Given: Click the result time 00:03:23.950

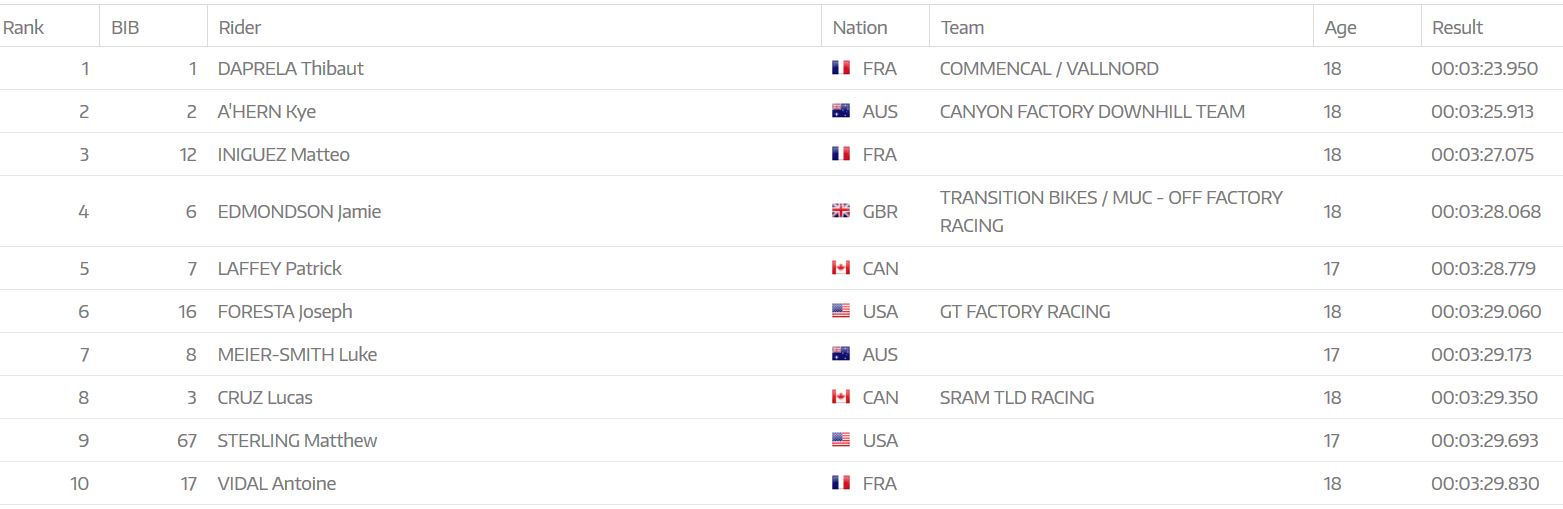Looking at the screenshot, I should click(x=1485, y=68).
